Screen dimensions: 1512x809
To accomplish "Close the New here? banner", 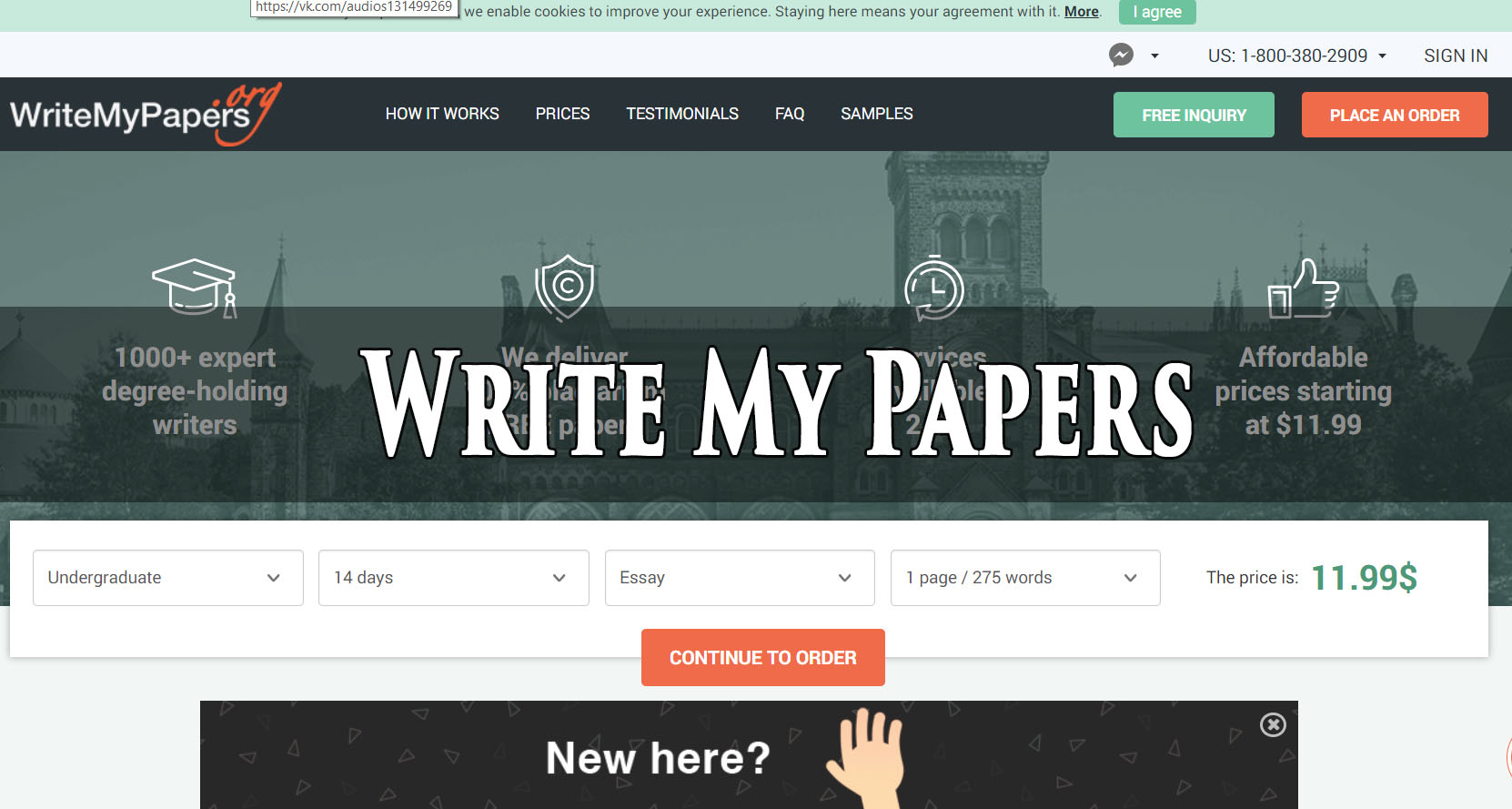I will 1273,724.
